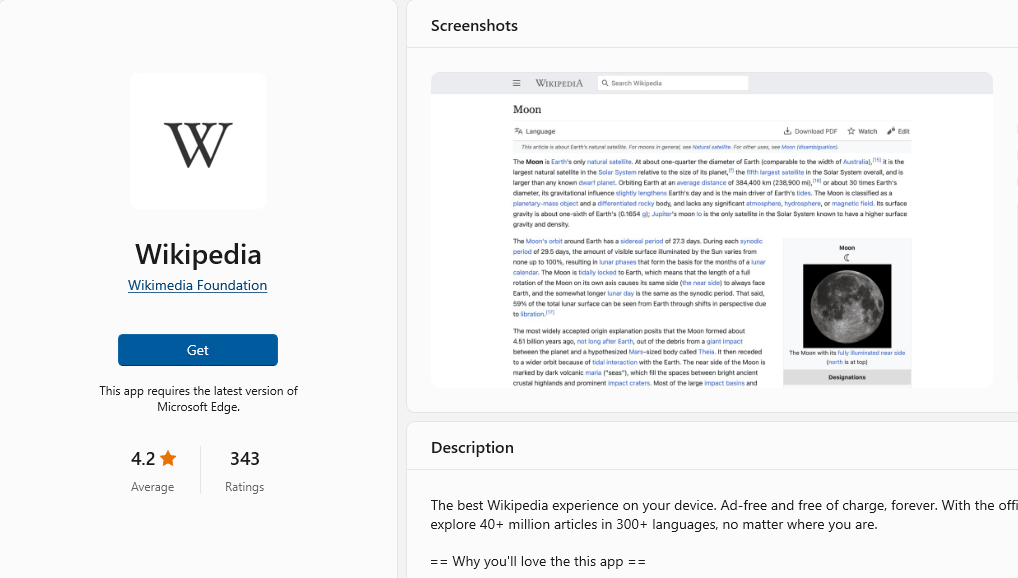Click the search magnifier in the search bar
This screenshot has height=578, width=1018.
(604, 83)
